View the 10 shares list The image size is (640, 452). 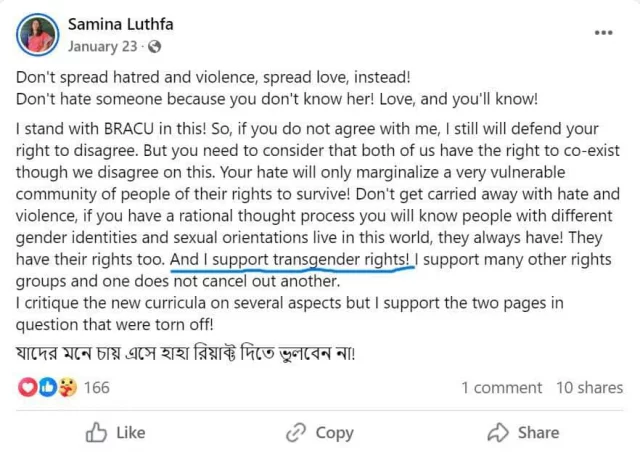589,387
